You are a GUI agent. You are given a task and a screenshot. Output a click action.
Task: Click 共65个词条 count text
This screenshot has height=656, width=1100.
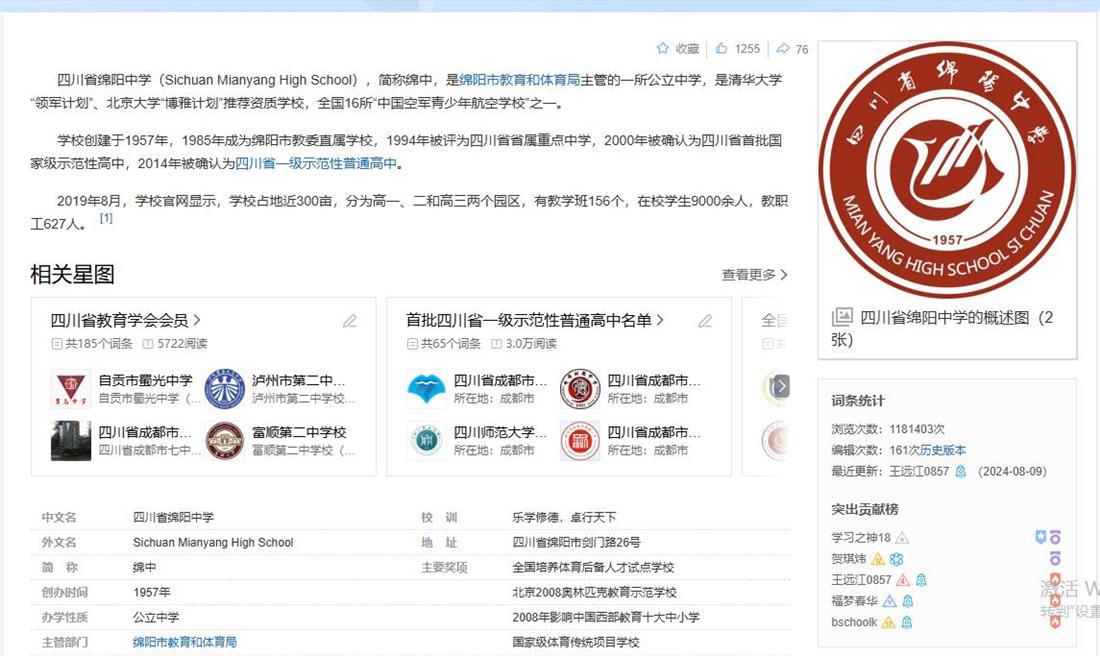coord(450,344)
